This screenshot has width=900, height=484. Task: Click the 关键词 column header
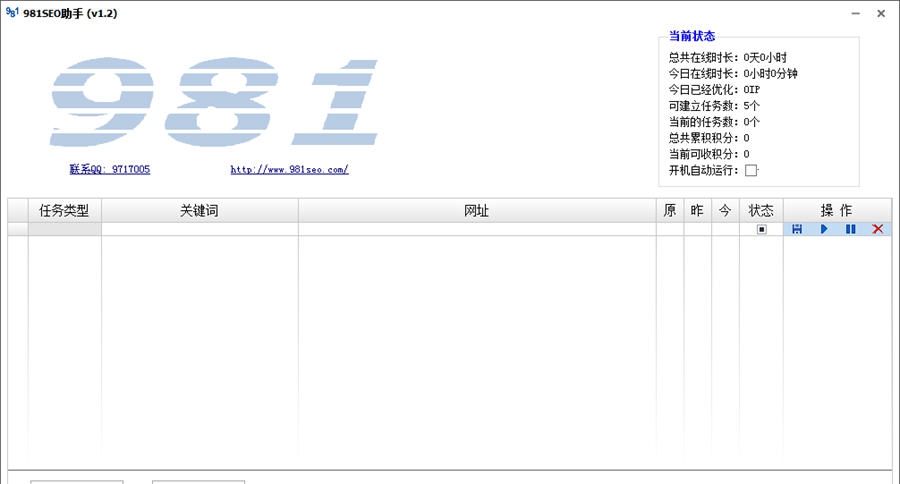[200, 211]
